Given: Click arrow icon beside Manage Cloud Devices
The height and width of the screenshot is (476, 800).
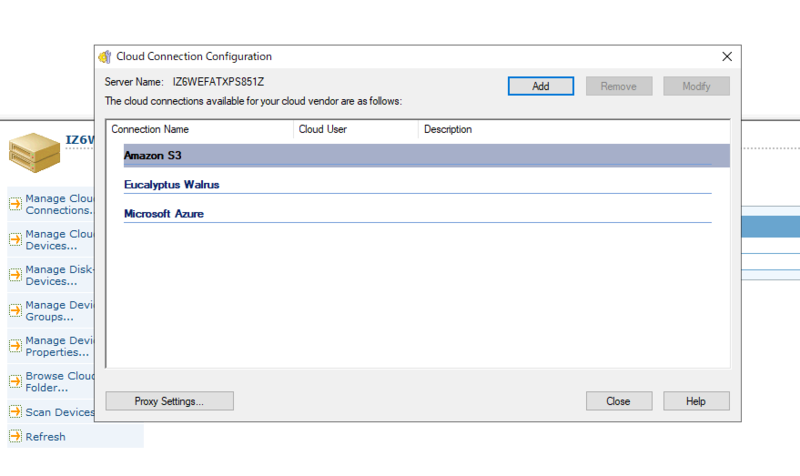Looking at the screenshot, I should 15,239.
